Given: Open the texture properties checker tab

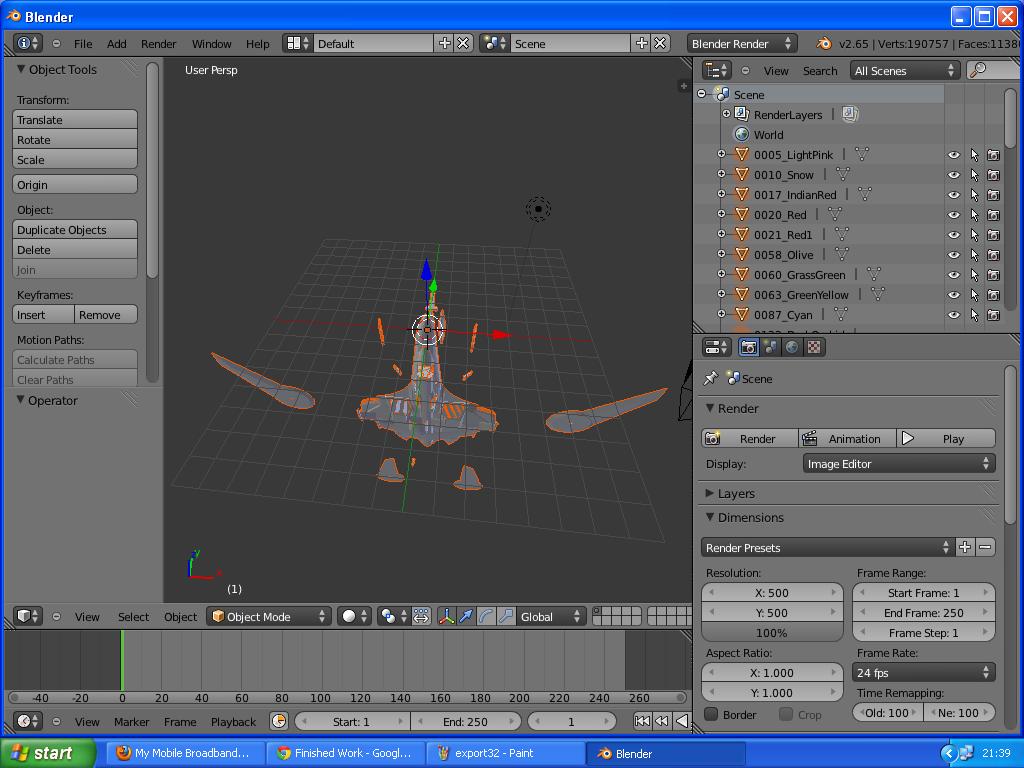Looking at the screenshot, I should tap(814, 347).
